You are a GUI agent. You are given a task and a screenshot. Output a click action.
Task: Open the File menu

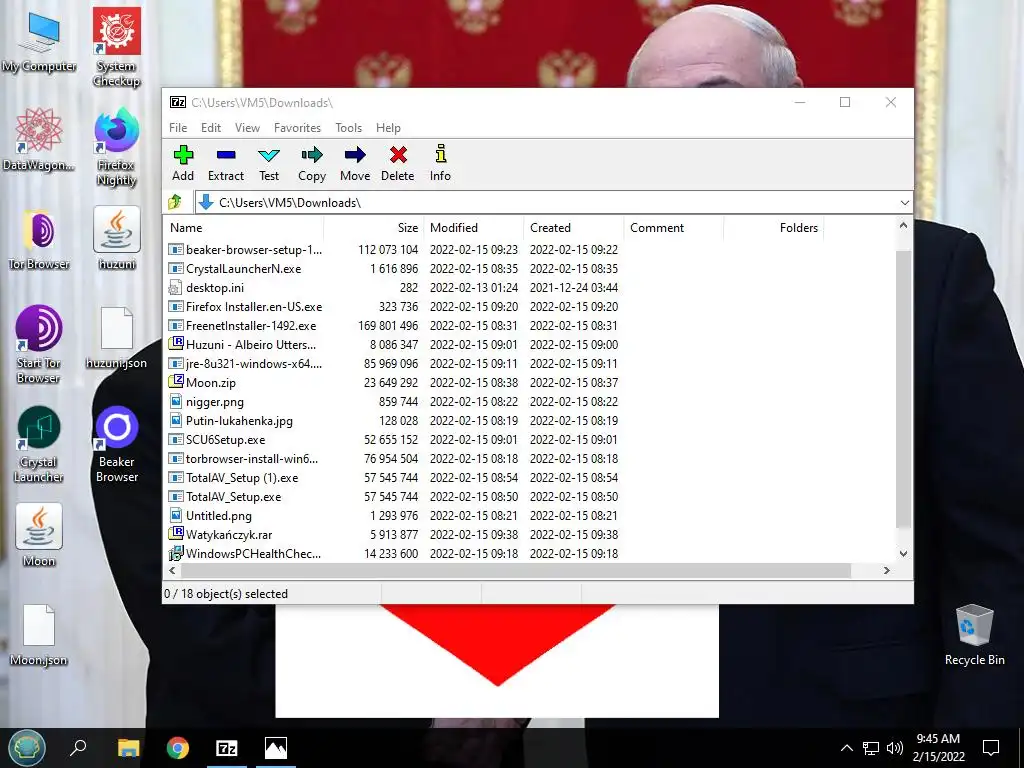click(x=178, y=128)
